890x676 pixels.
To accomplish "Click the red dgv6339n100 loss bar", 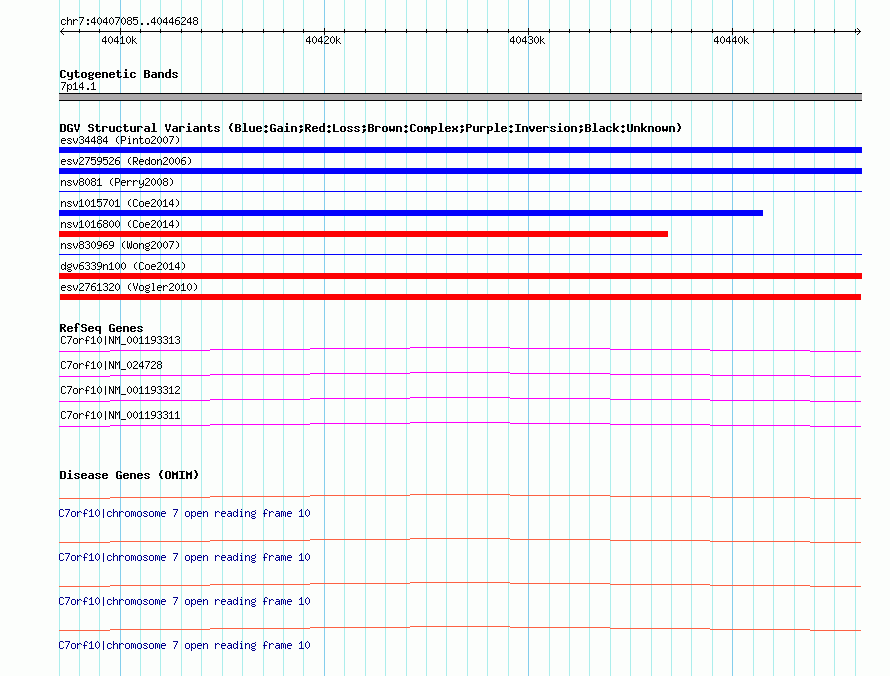I will coord(460,276).
